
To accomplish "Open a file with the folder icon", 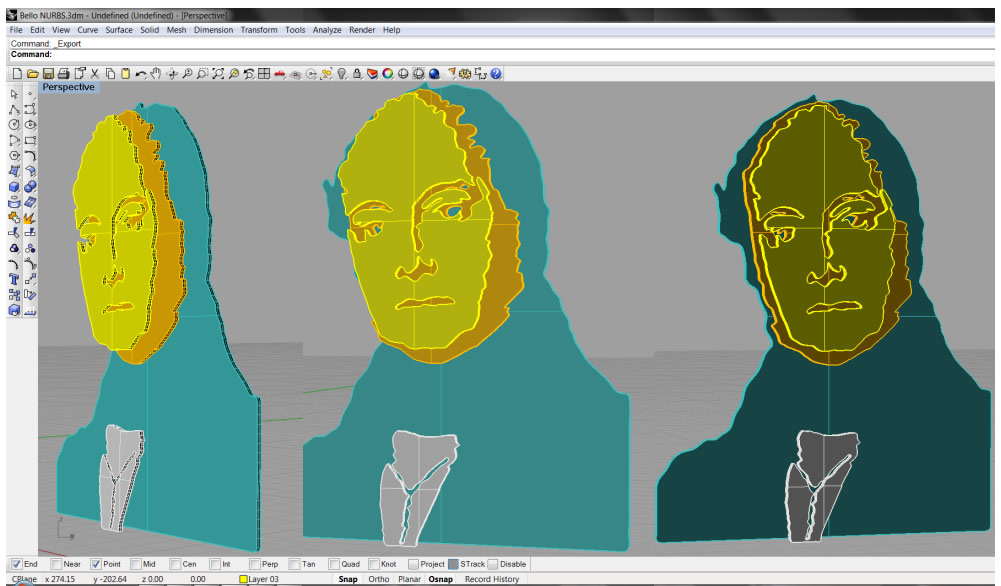I will [33, 74].
